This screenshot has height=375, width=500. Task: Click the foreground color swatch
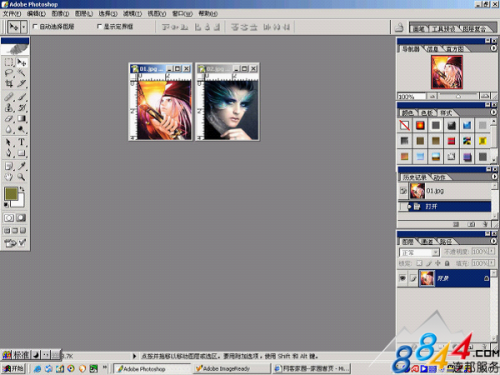tap(11, 194)
